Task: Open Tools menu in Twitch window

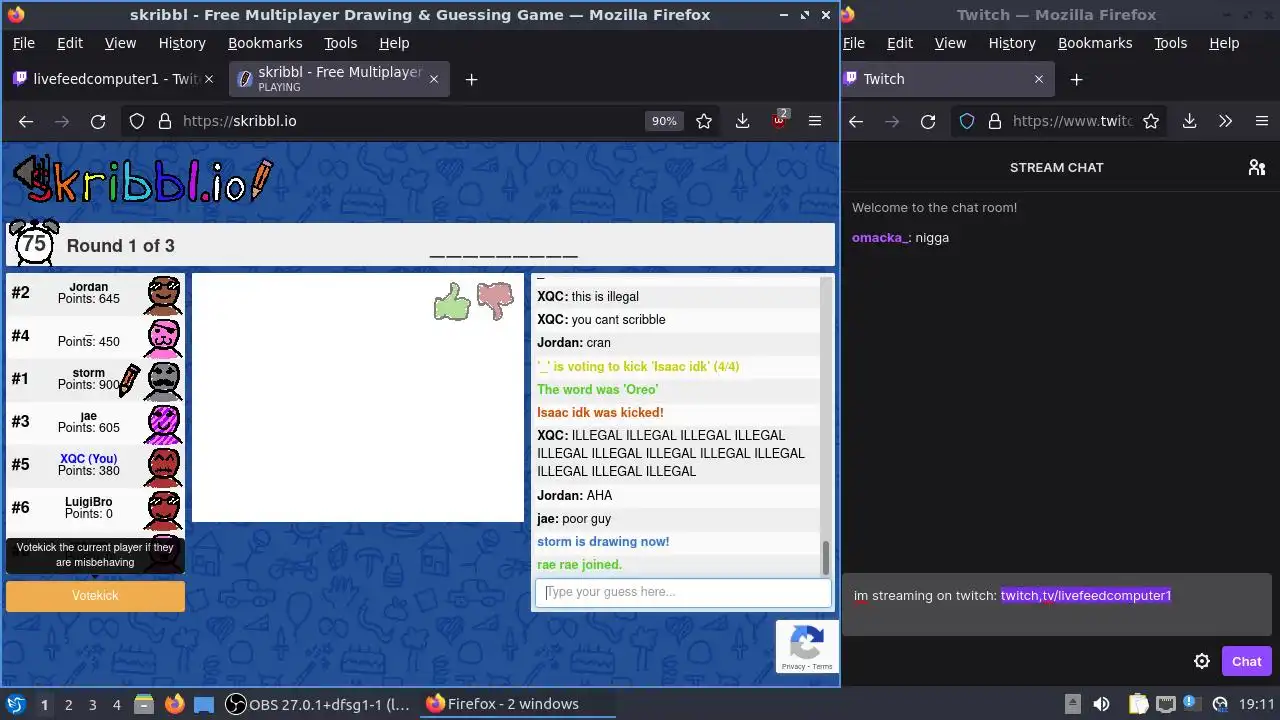Action: point(1170,43)
